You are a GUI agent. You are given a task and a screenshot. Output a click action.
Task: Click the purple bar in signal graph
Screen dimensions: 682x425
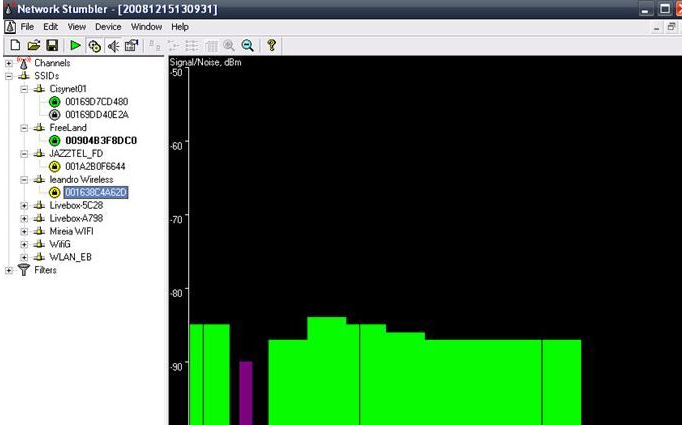pyautogui.click(x=246, y=393)
